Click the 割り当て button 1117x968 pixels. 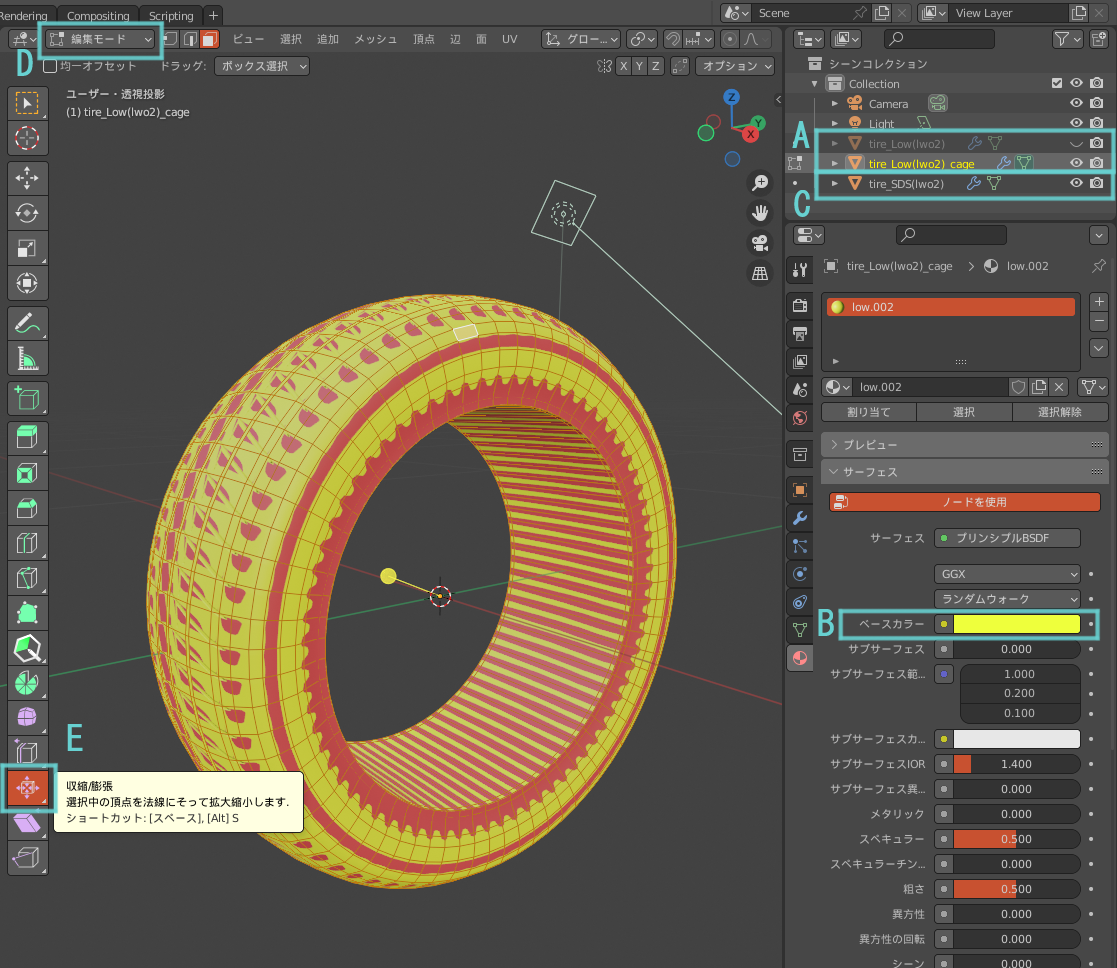[x=868, y=412]
